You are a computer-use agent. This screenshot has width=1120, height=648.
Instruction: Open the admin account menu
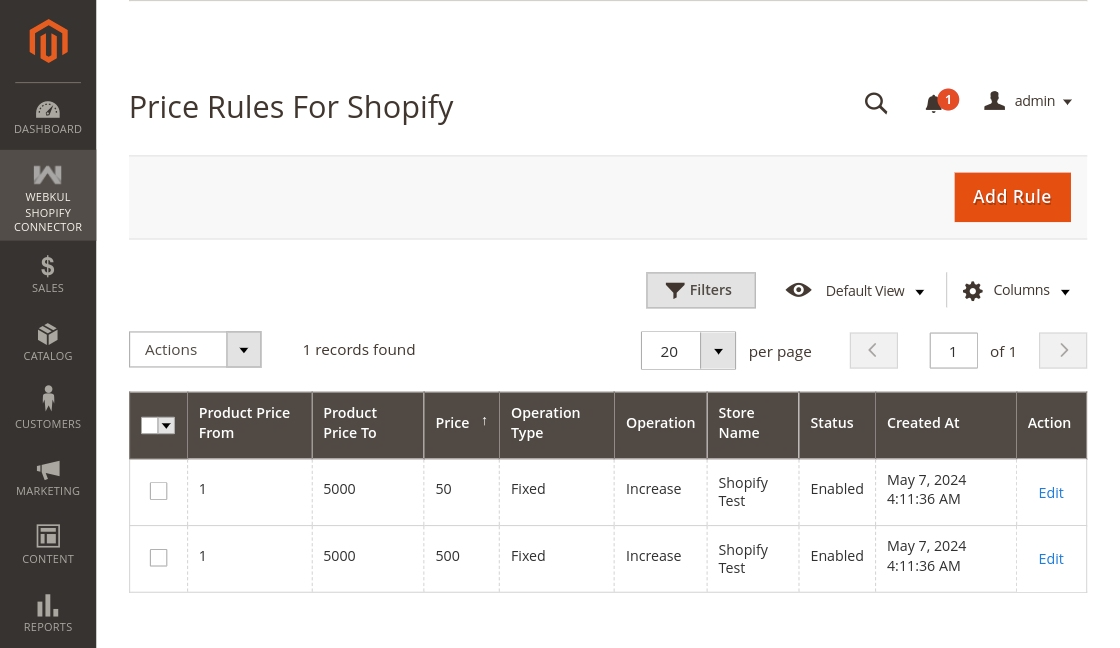[x=1028, y=101]
